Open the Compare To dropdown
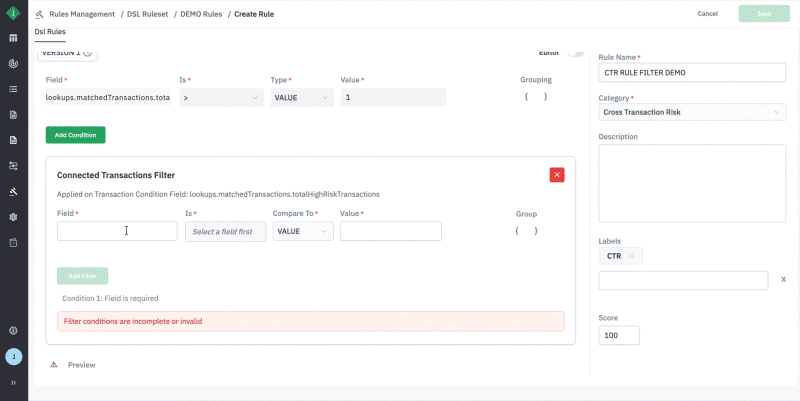 click(303, 231)
